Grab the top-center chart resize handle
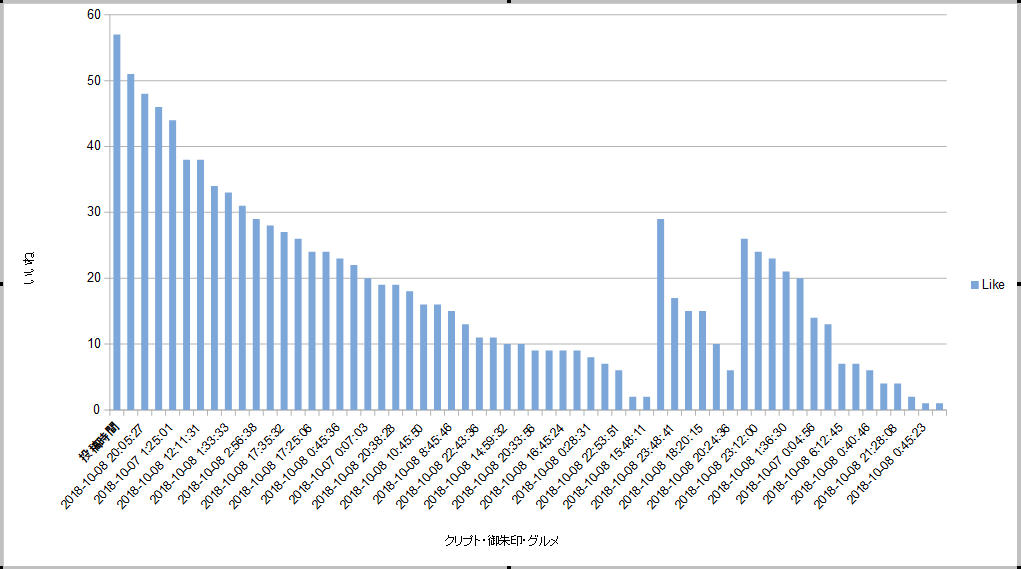 [x=510, y=2]
